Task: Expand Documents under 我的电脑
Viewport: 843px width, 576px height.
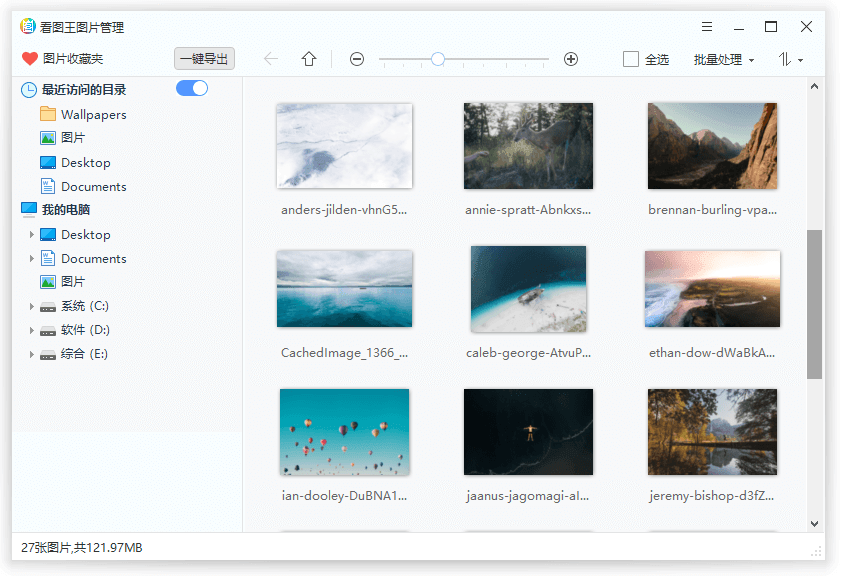Action: pos(31,259)
